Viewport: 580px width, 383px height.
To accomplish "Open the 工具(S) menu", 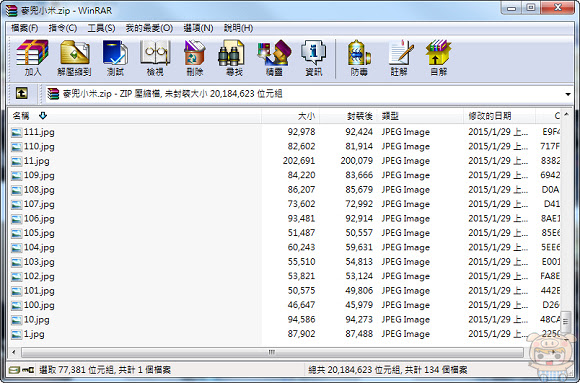I will 101,28.
